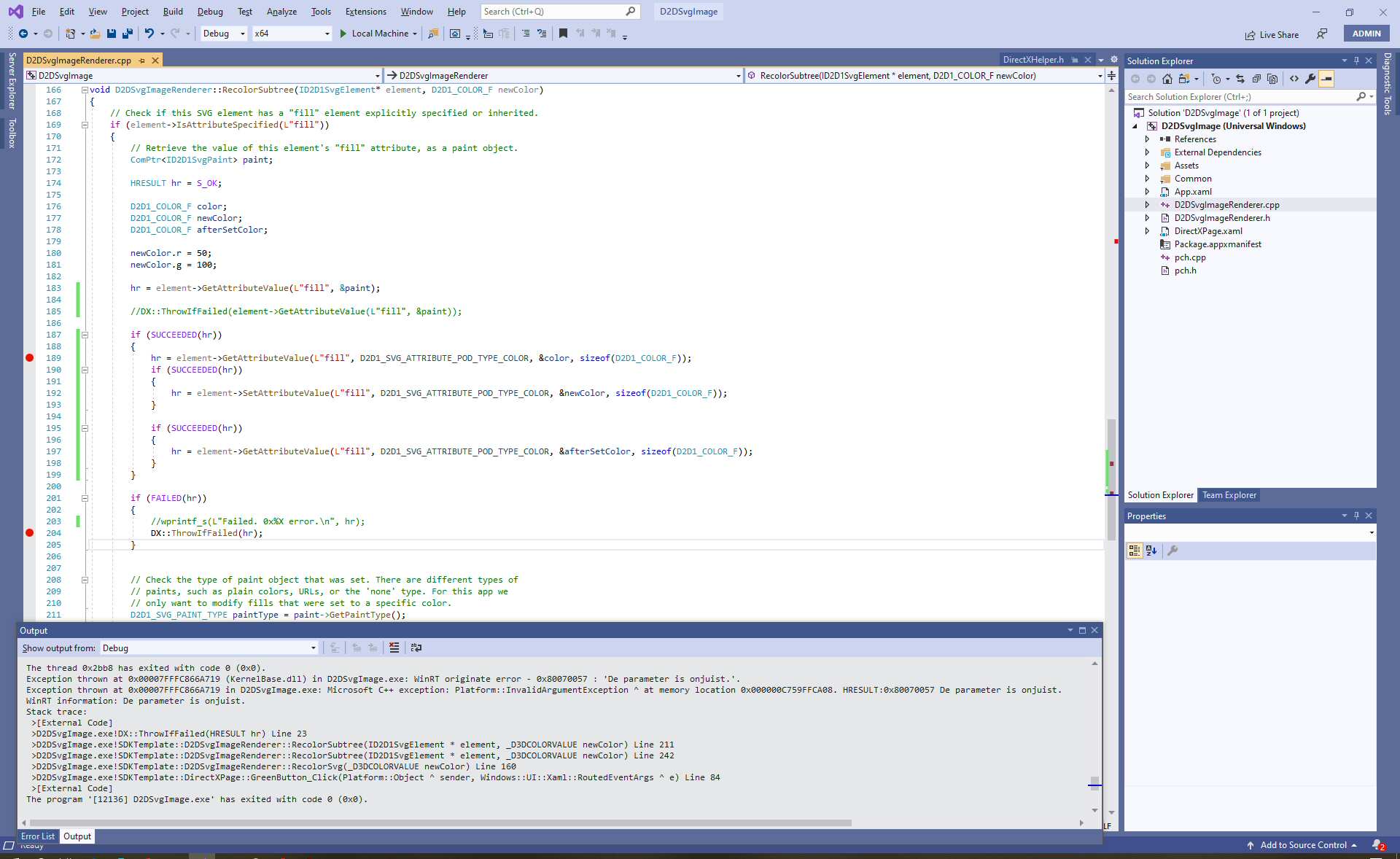Select D2DSvgImageRenderer.h in Solution Explorer

pyautogui.click(x=1221, y=218)
